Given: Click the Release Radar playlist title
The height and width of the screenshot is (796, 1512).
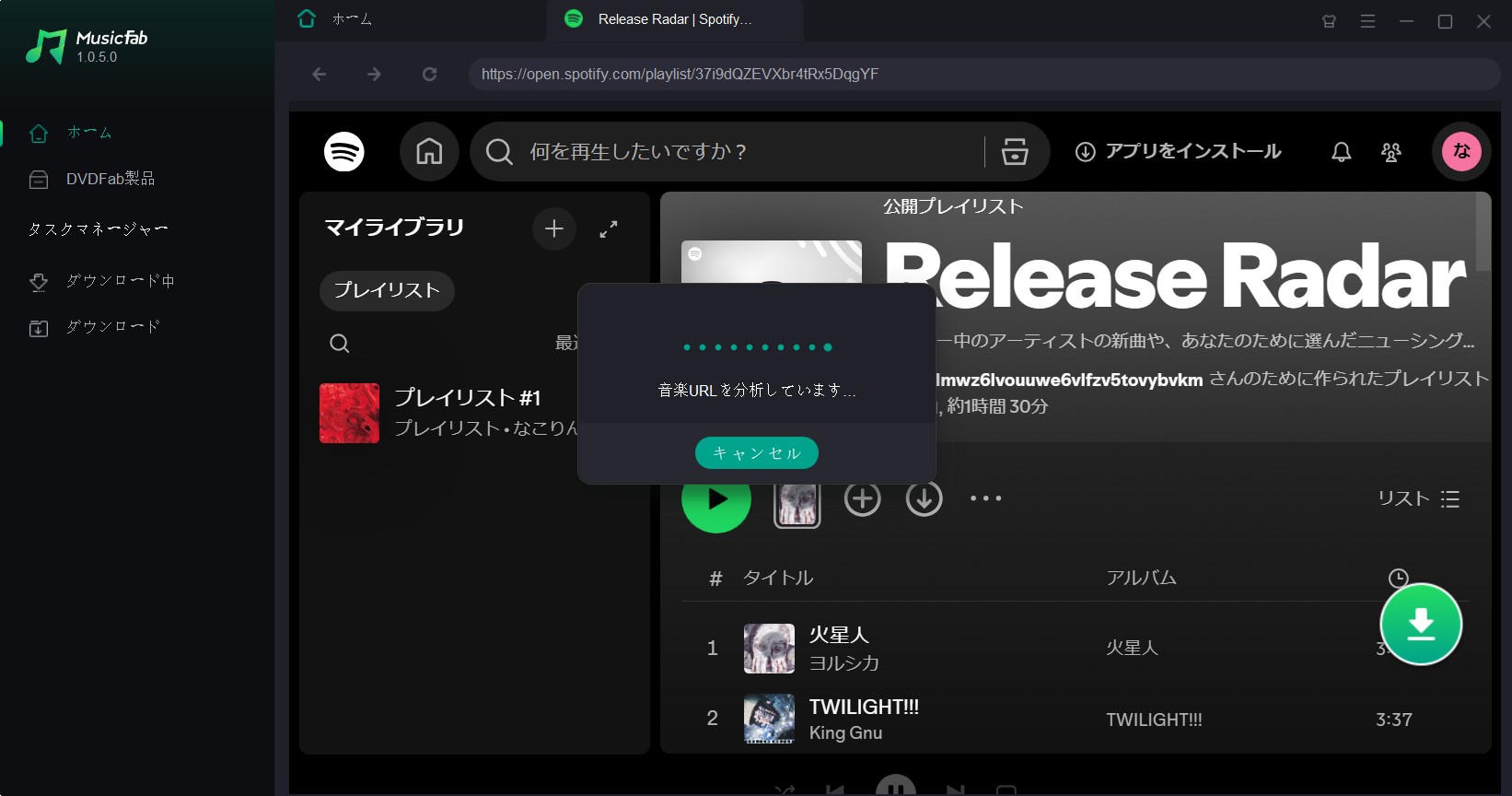Looking at the screenshot, I should [1175, 276].
